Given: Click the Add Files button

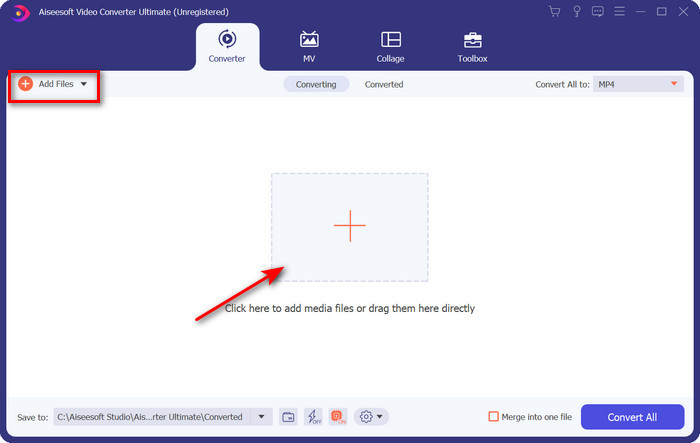Looking at the screenshot, I should coord(53,84).
